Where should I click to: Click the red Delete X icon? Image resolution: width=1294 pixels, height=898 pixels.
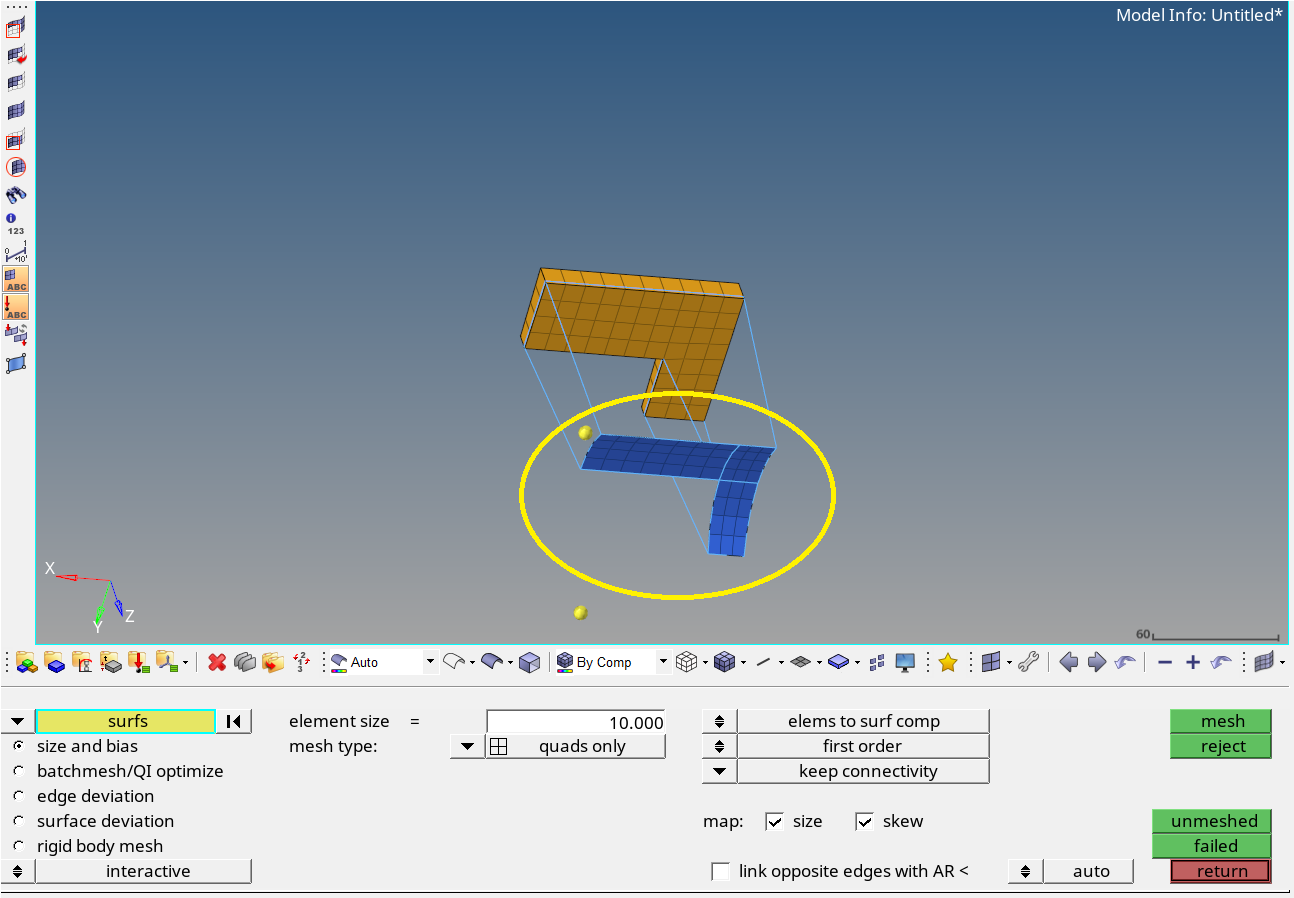217,662
